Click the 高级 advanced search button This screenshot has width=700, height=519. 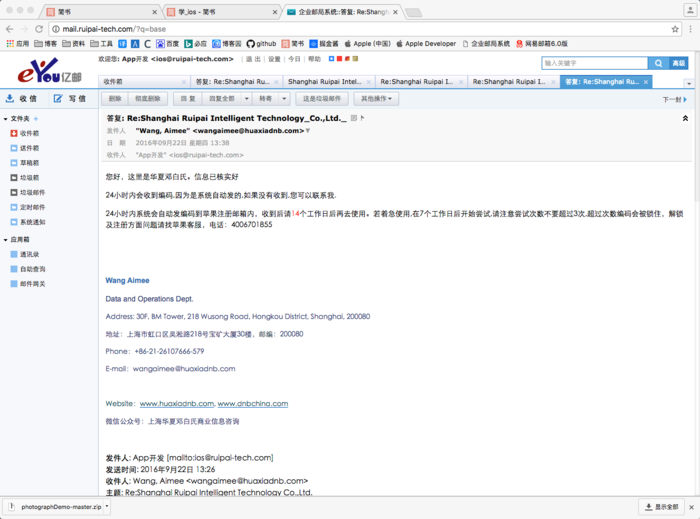(679, 63)
